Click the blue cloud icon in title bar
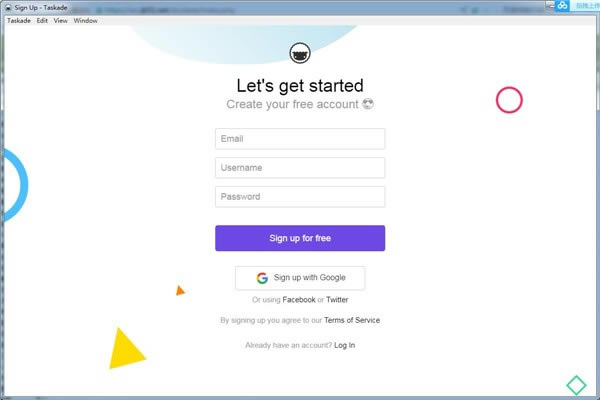This screenshot has width=600, height=400. (562, 5)
